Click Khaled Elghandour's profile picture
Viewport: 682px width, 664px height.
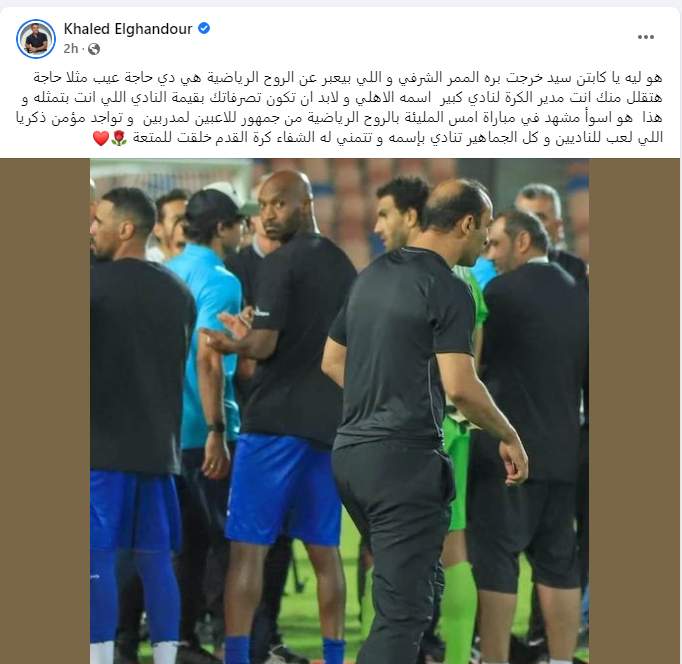click(36, 39)
